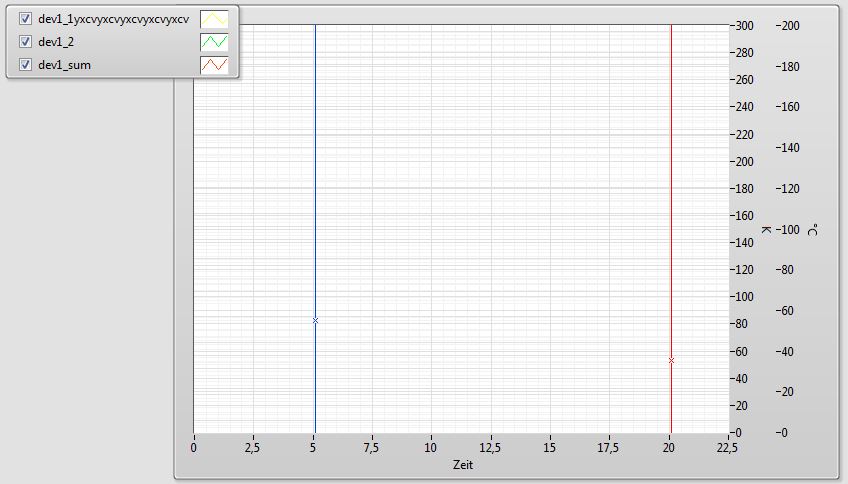This screenshot has width=848, height=484.
Task: Click the 17,5 x-axis tick label
Action: [x=609, y=448]
